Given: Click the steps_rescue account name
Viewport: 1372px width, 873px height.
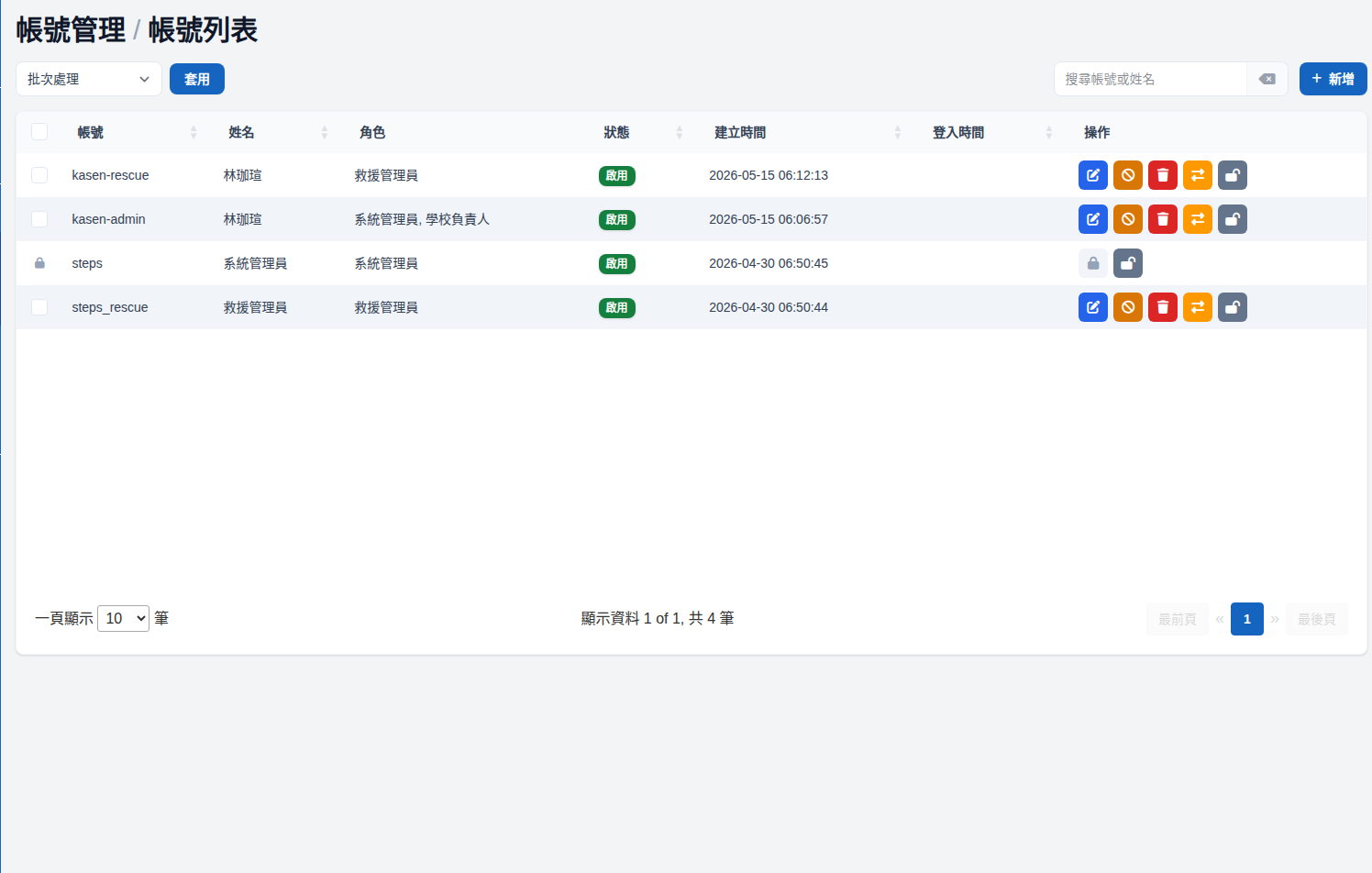Looking at the screenshot, I should [x=110, y=307].
